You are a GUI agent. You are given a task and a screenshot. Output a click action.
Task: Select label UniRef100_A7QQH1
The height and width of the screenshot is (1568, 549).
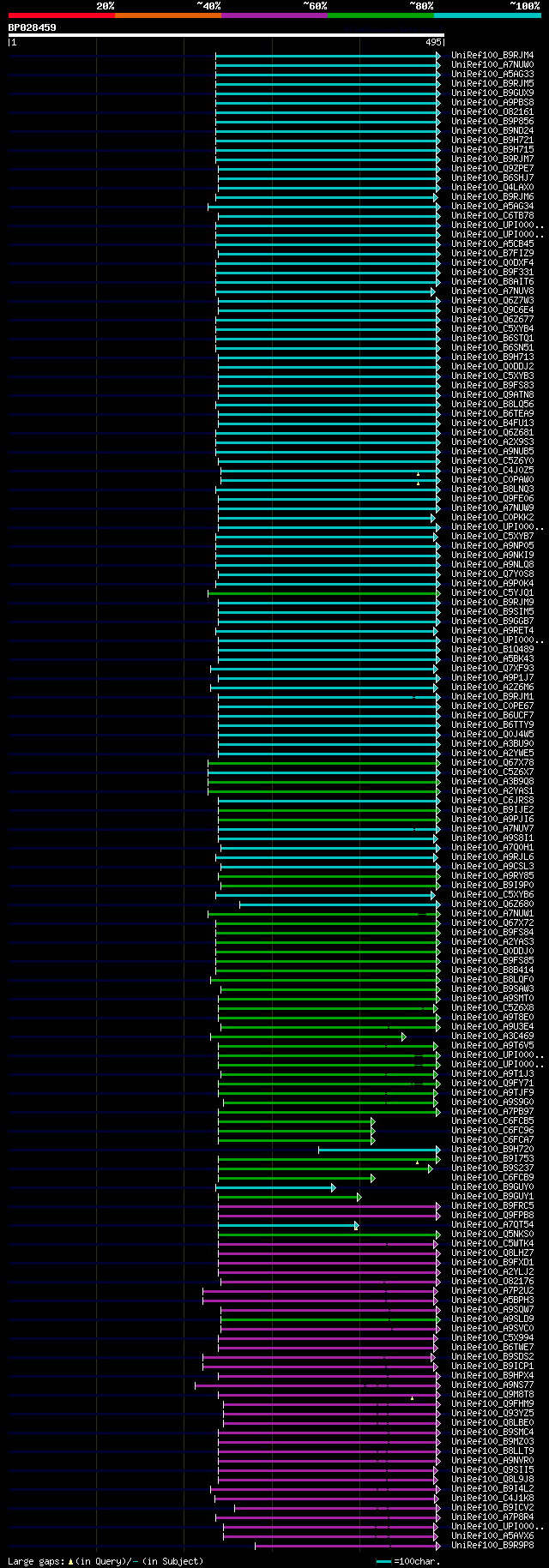tap(492, 848)
